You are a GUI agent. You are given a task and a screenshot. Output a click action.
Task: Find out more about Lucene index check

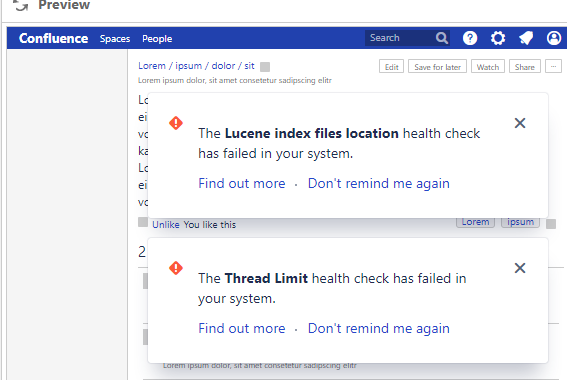click(242, 183)
